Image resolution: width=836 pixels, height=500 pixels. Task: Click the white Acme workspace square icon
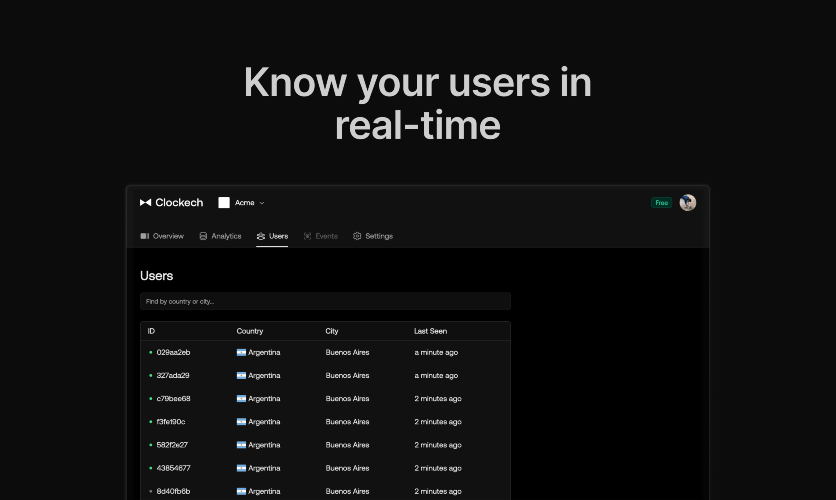(224, 203)
